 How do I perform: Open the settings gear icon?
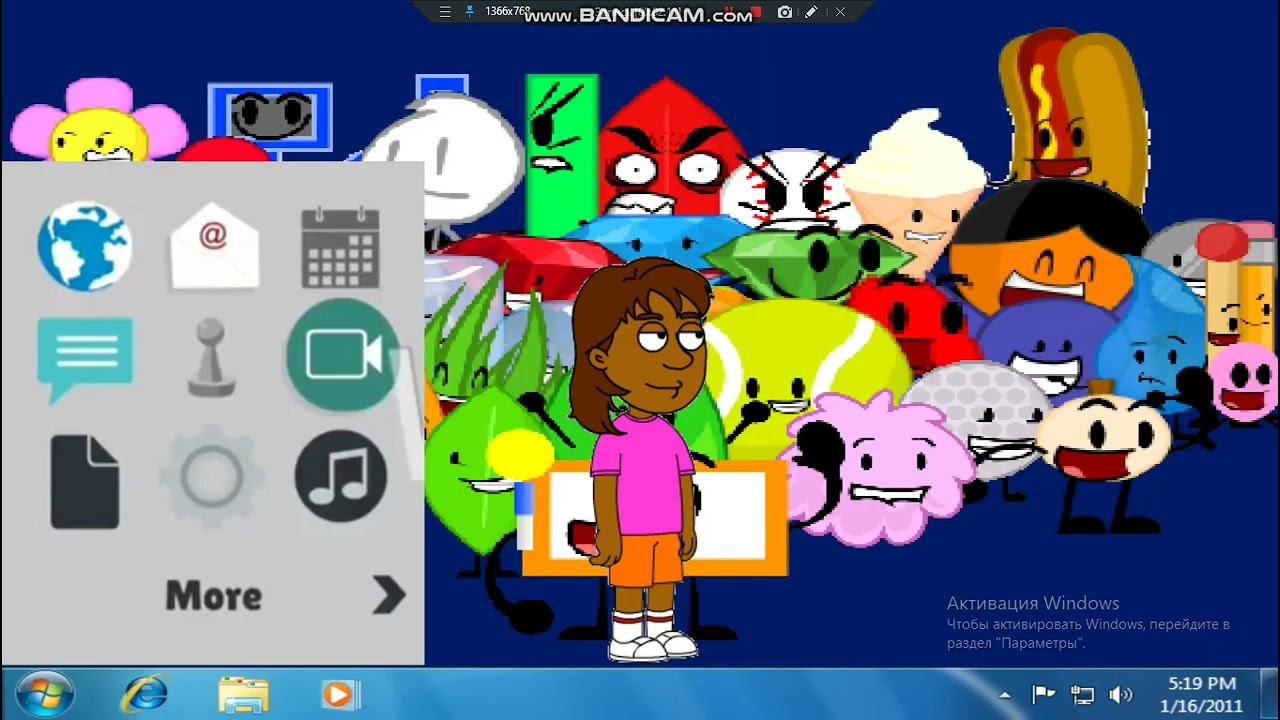click(x=211, y=478)
